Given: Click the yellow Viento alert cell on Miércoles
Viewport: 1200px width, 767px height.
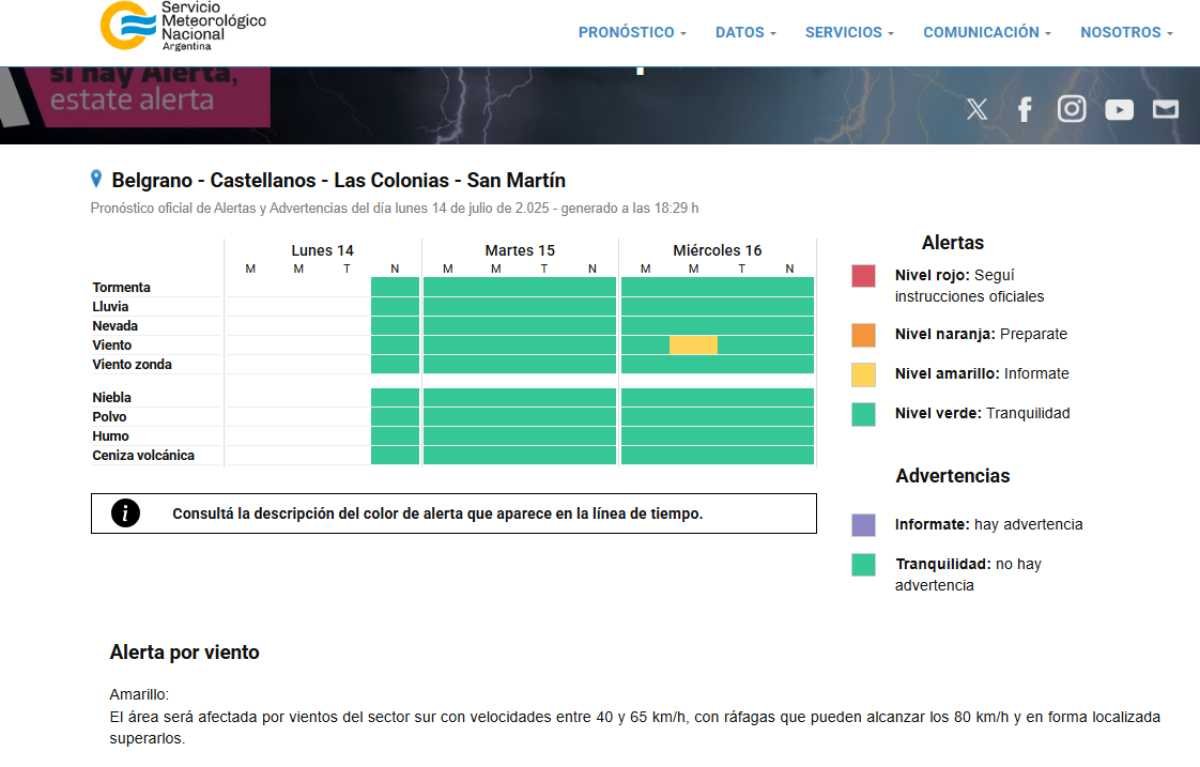Looking at the screenshot, I should [693, 345].
